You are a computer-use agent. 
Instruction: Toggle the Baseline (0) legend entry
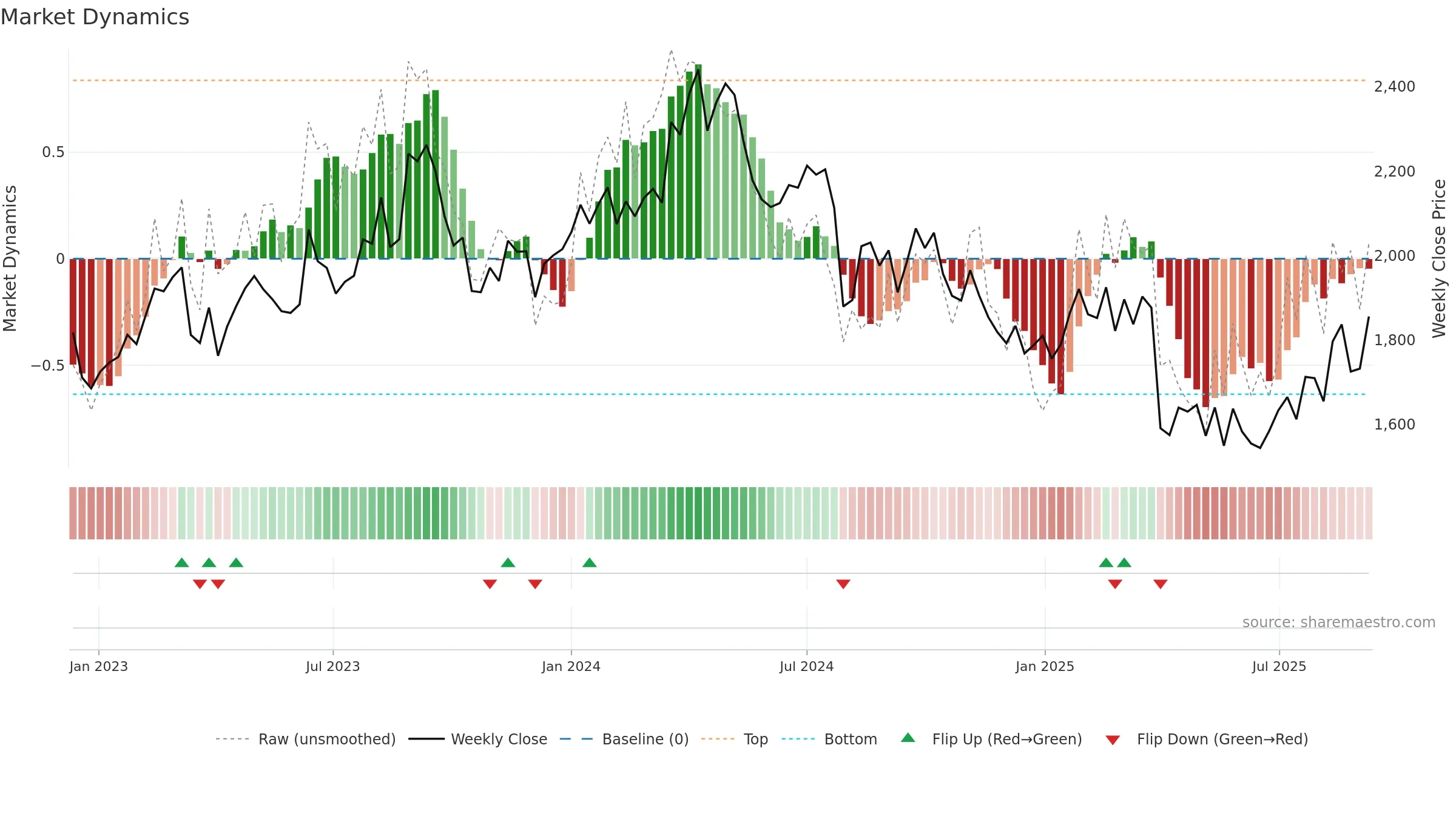(x=624, y=739)
